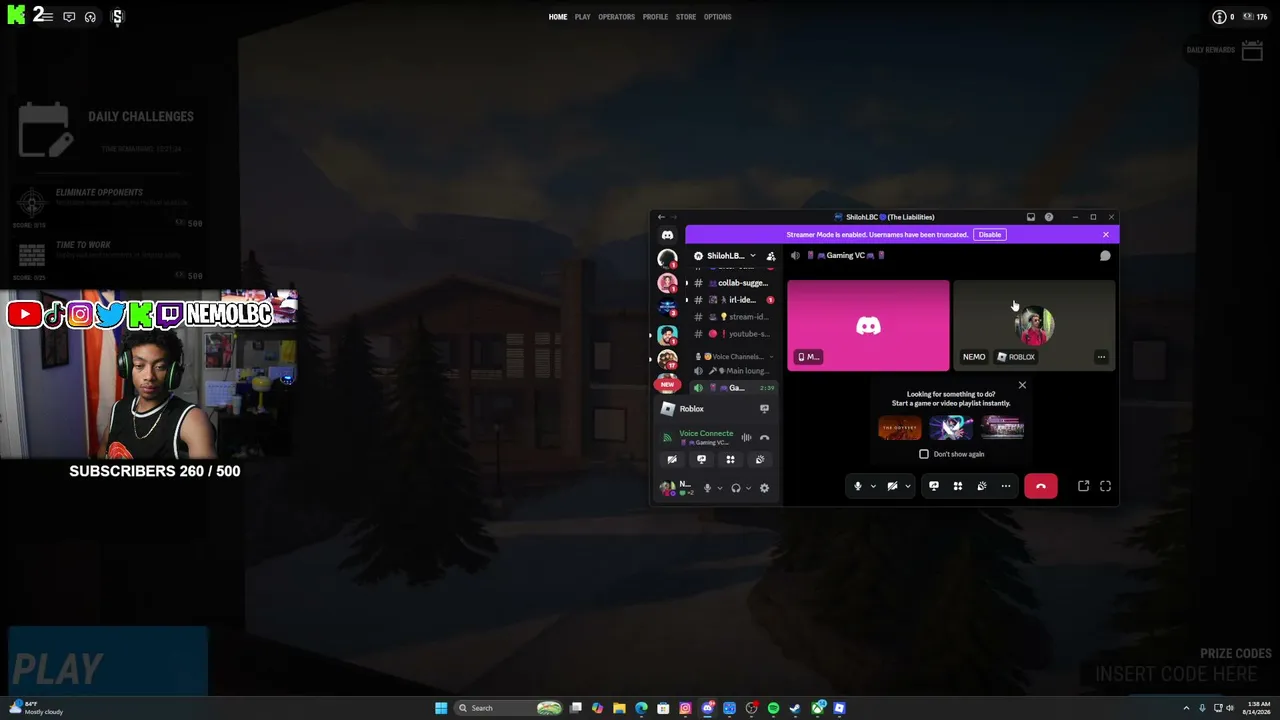Toggle noise suppression waveform icon
Viewport: 1280px width, 720px height.
pos(746,438)
